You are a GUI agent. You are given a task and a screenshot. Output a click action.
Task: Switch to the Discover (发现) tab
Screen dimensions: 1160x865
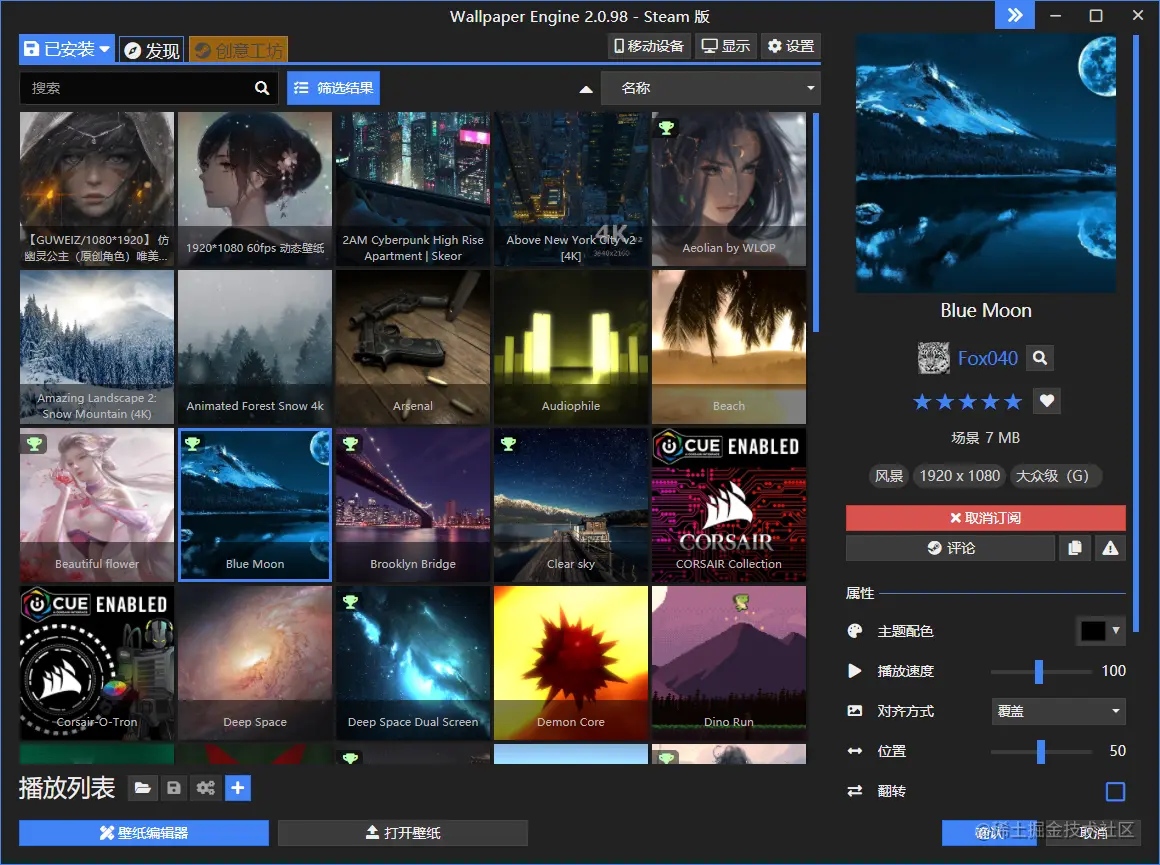click(152, 50)
